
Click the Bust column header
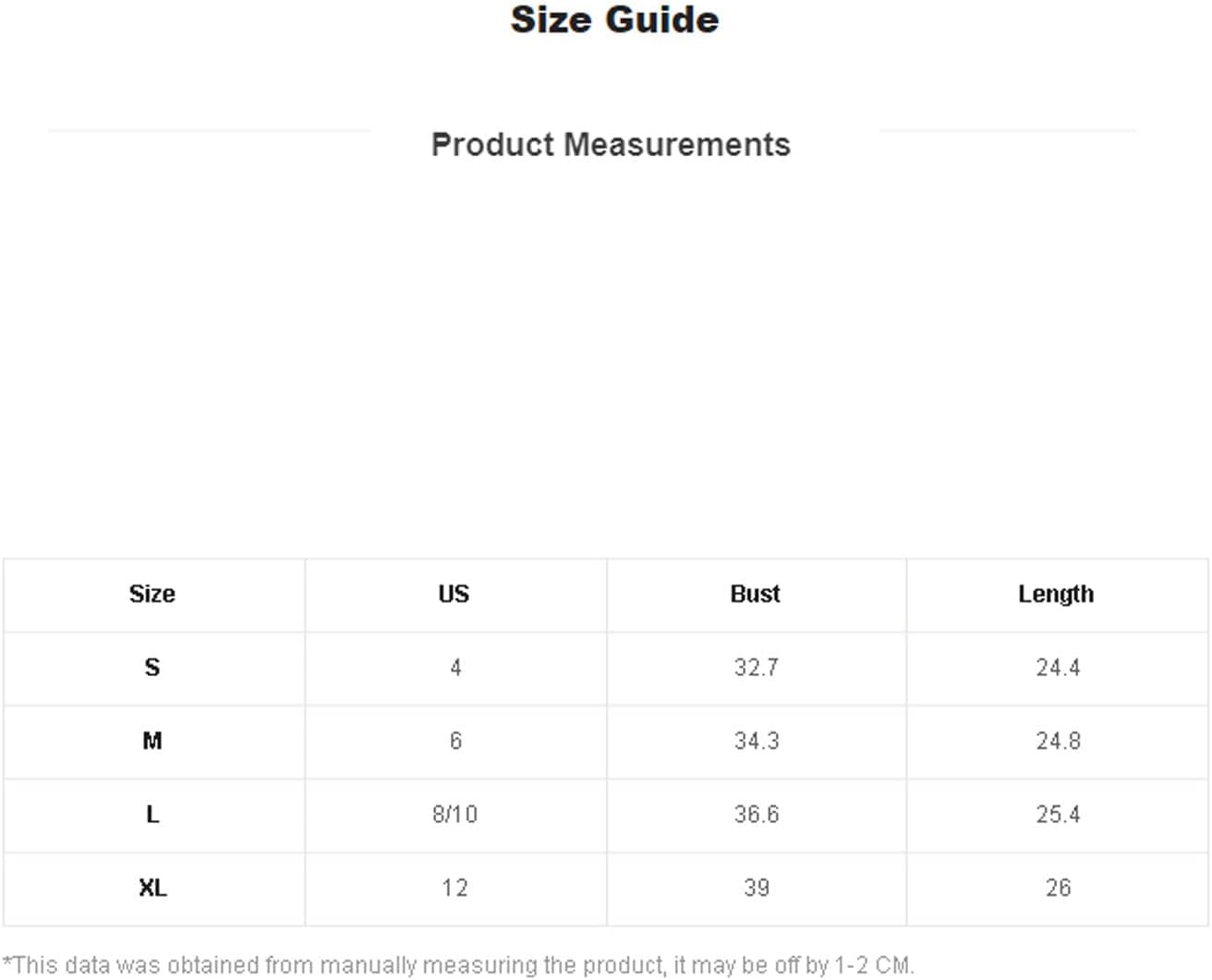tap(756, 594)
